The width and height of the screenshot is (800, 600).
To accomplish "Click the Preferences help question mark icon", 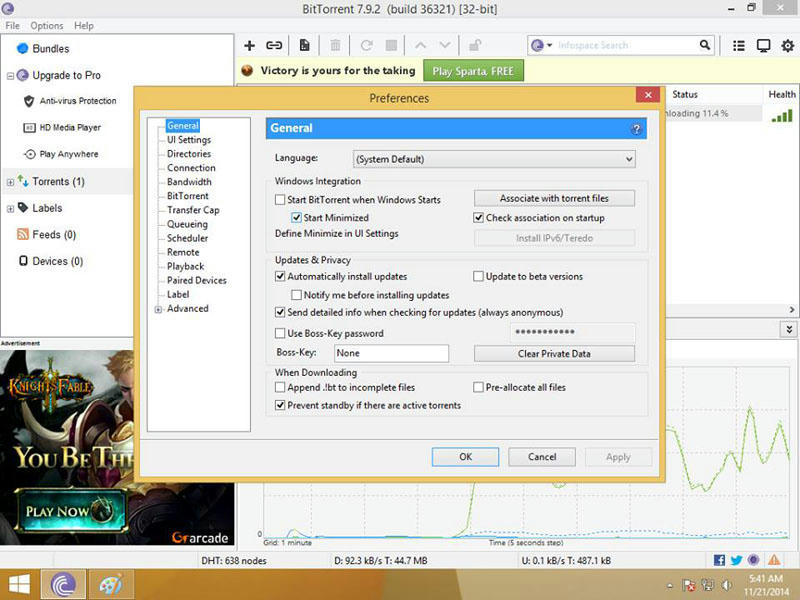I will click(x=636, y=129).
